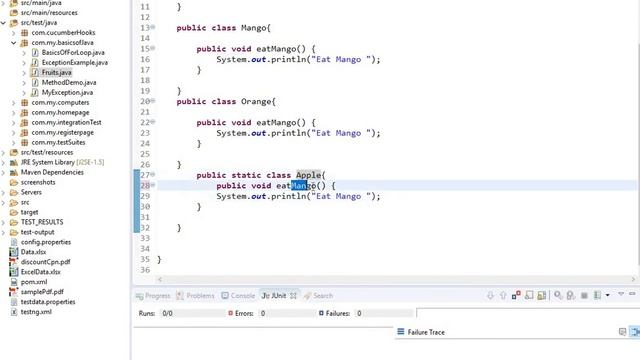Expand the TEST_RESULTS folder
The image size is (640, 360).
3,222
